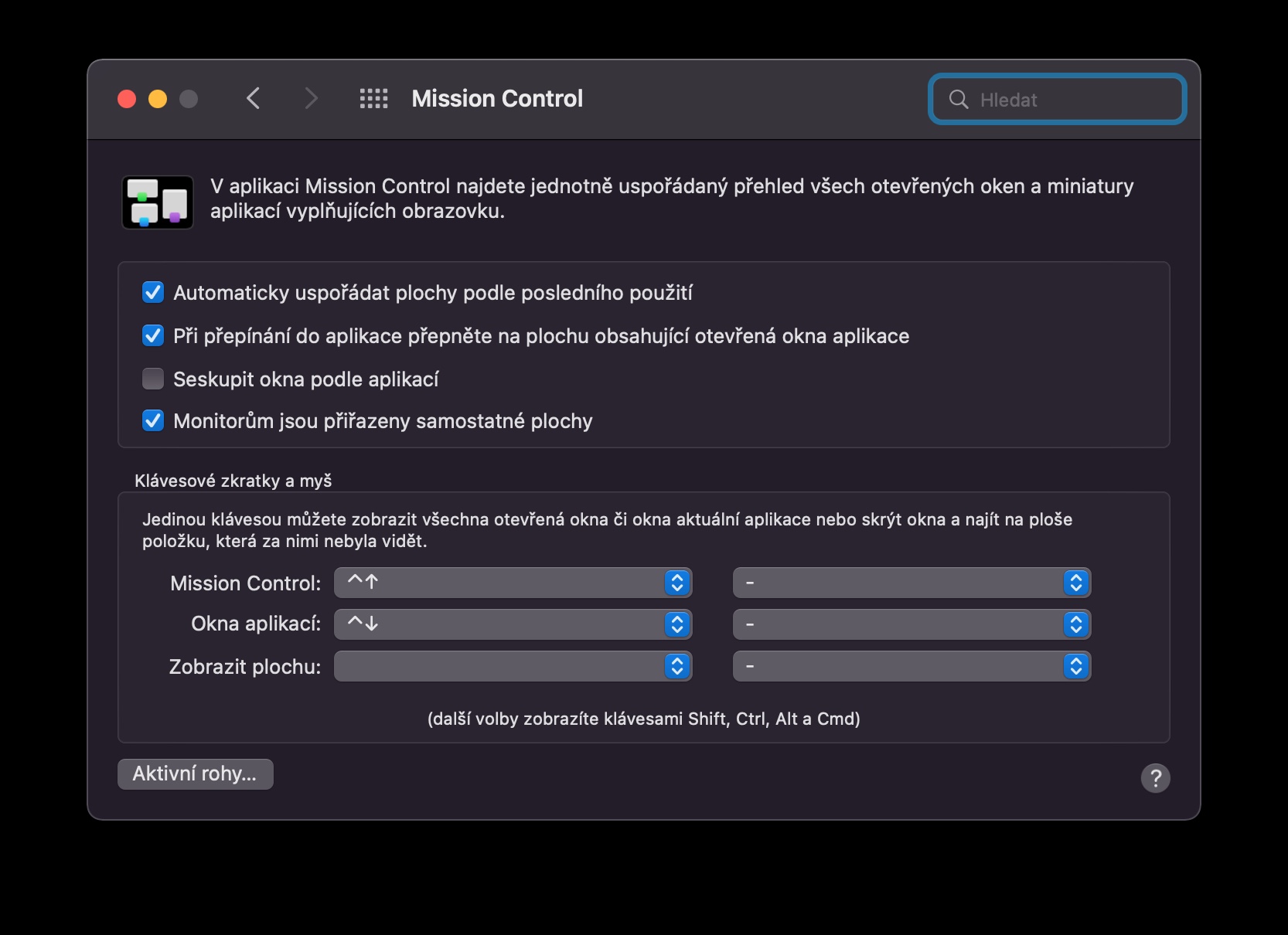Uncheck 'Monitorům jsou přiřazeny samostatné plochy'
This screenshot has height=935, width=1288.
coord(153,421)
